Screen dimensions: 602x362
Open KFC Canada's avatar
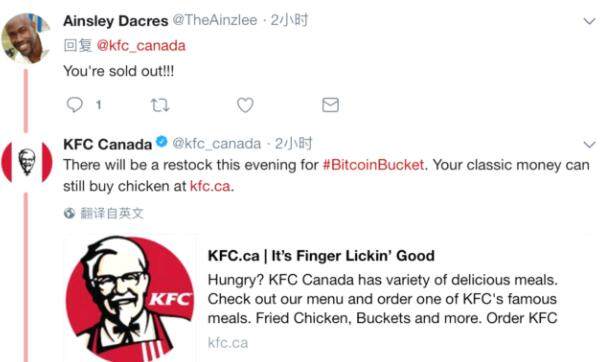(x=27, y=161)
